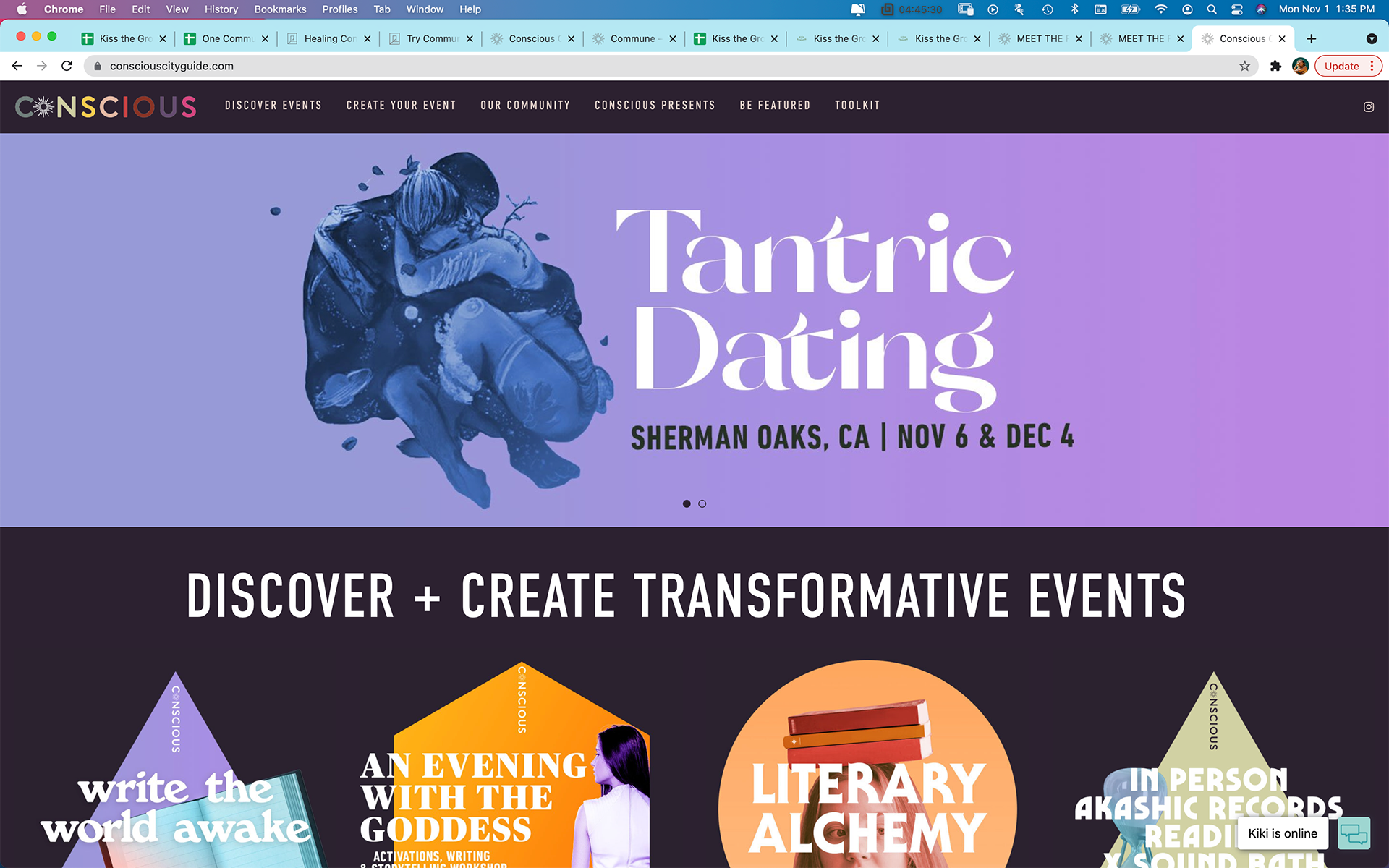This screenshot has width=1389, height=868.
Task: Click the Conscious logo in site header
Action: pos(106,107)
